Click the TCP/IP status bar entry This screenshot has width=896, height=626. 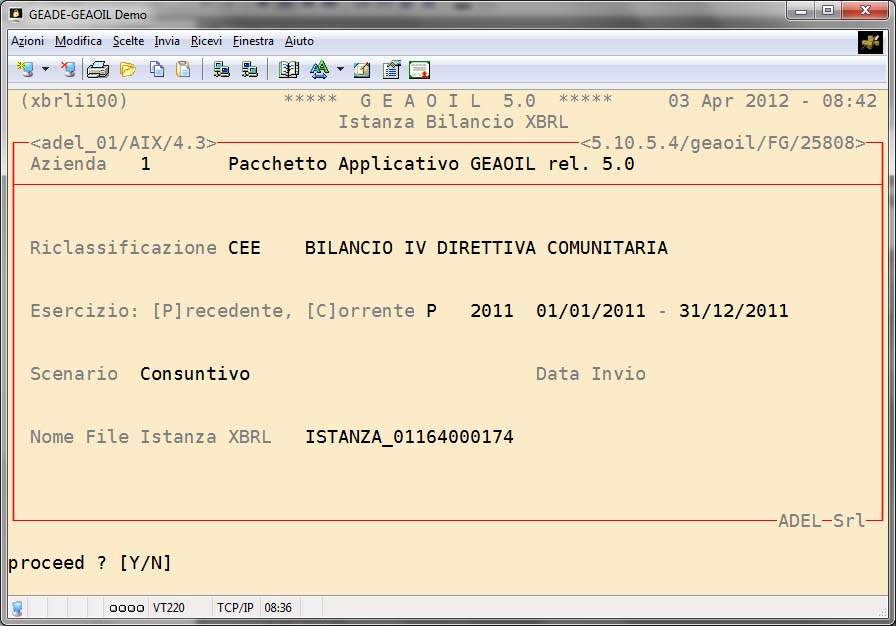[235, 608]
